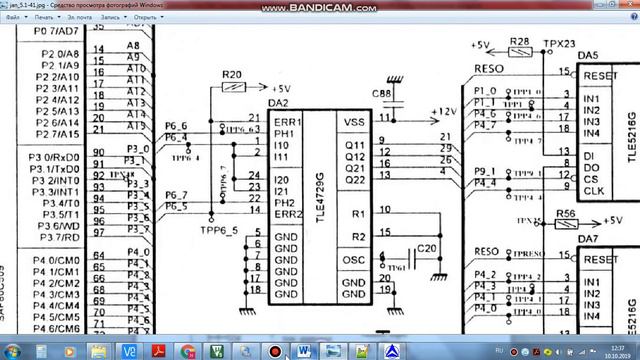Click the DA5 designator label
Screen dimensions: 640x360
coord(588,56)
